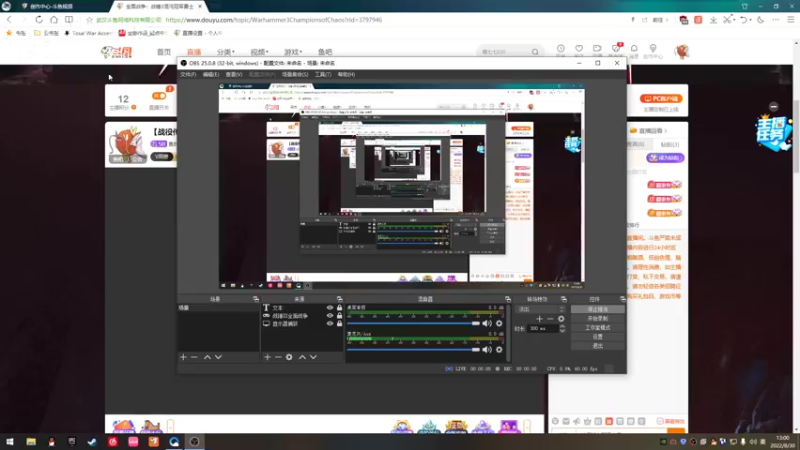Viewport: 800px width, 450px height.
Task: Open source properties gear in sources panel
Action: coord(289,357)
